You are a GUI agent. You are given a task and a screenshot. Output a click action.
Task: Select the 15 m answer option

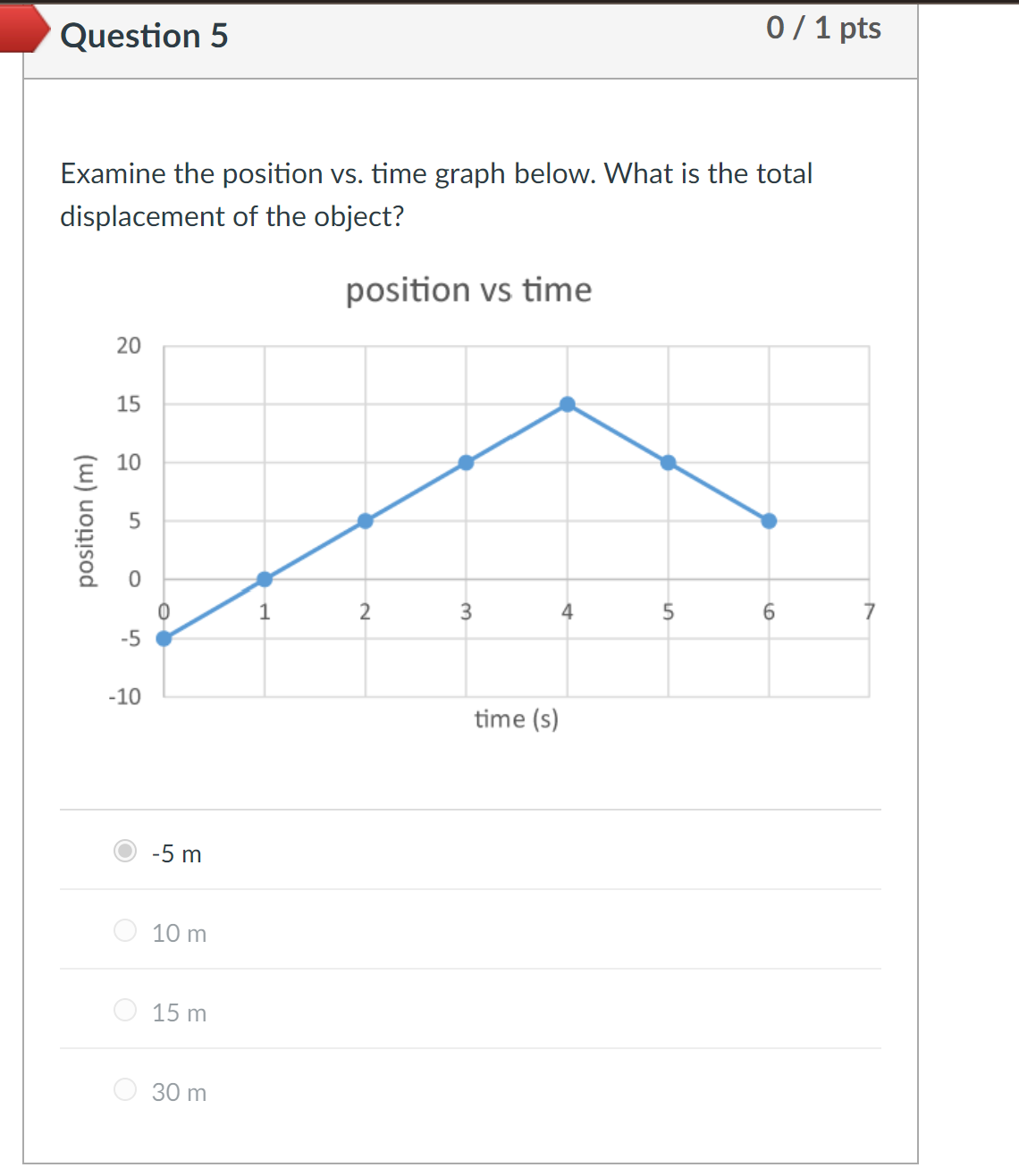(x=124, y=1011)
